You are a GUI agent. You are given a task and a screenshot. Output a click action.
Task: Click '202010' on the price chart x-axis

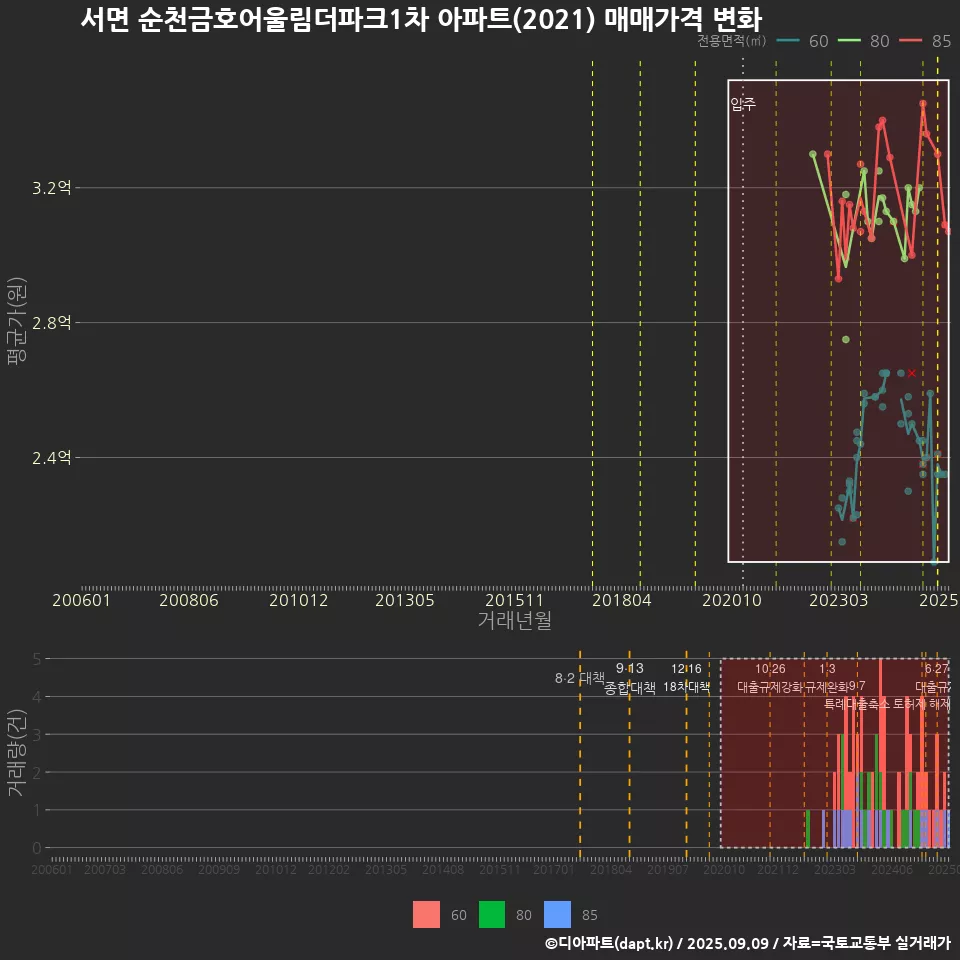(732, 600)
